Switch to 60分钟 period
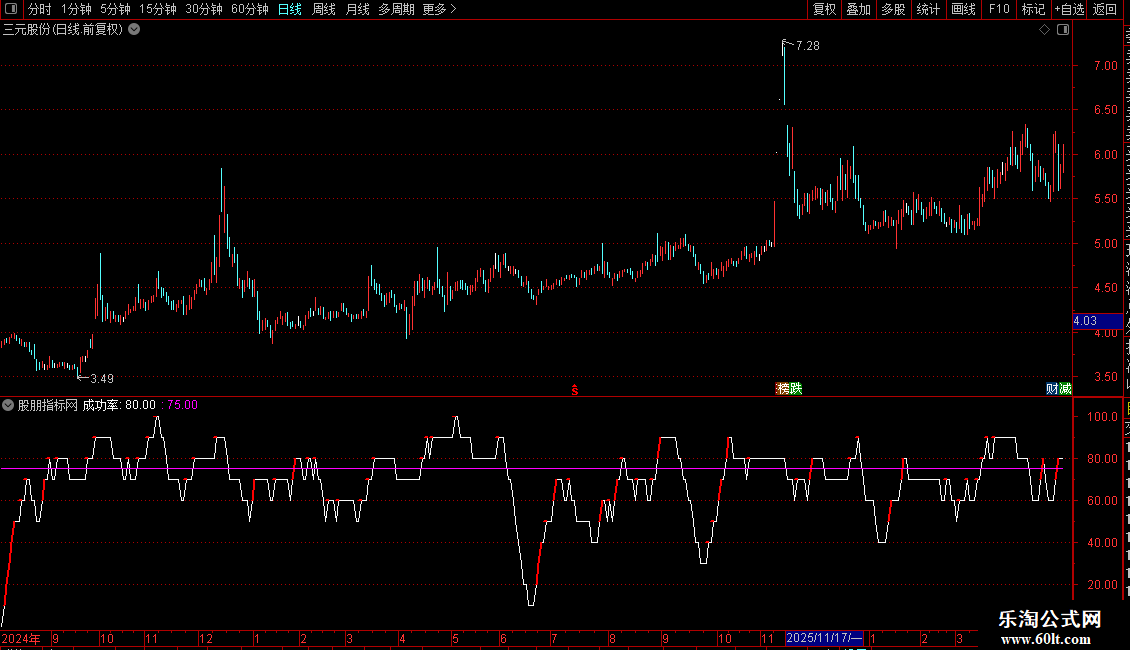This screenshot has height=650, width=1130. coord(249,9)
